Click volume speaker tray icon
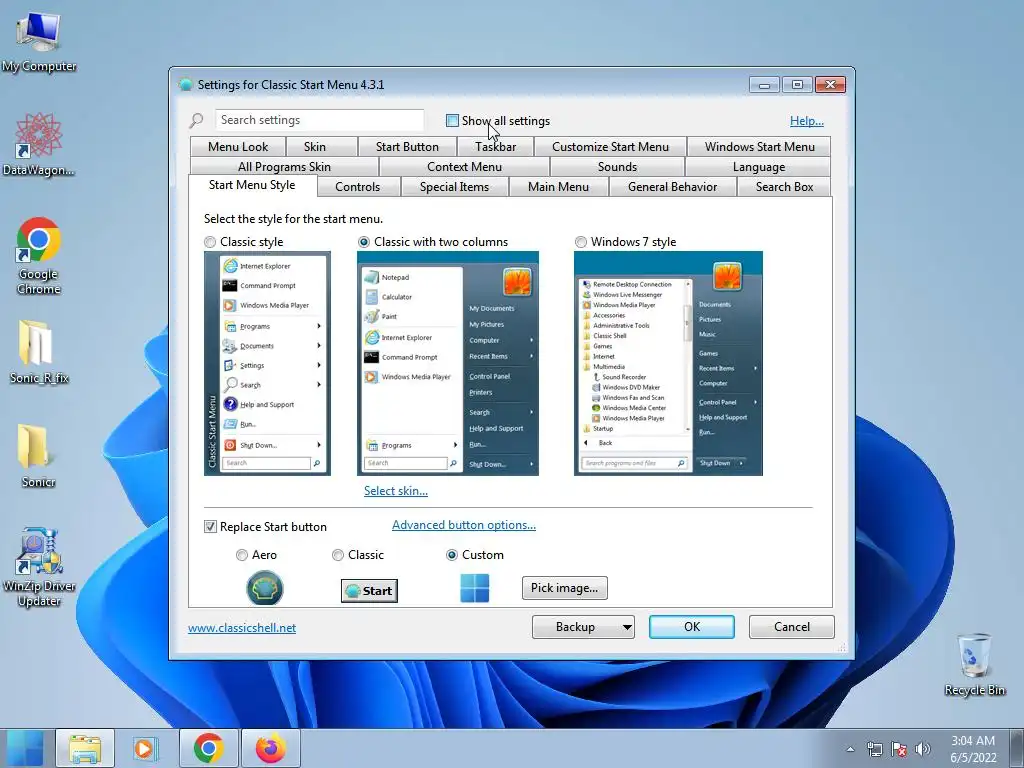The width and height of the screenshot is (1024, 768). (922, 749)
